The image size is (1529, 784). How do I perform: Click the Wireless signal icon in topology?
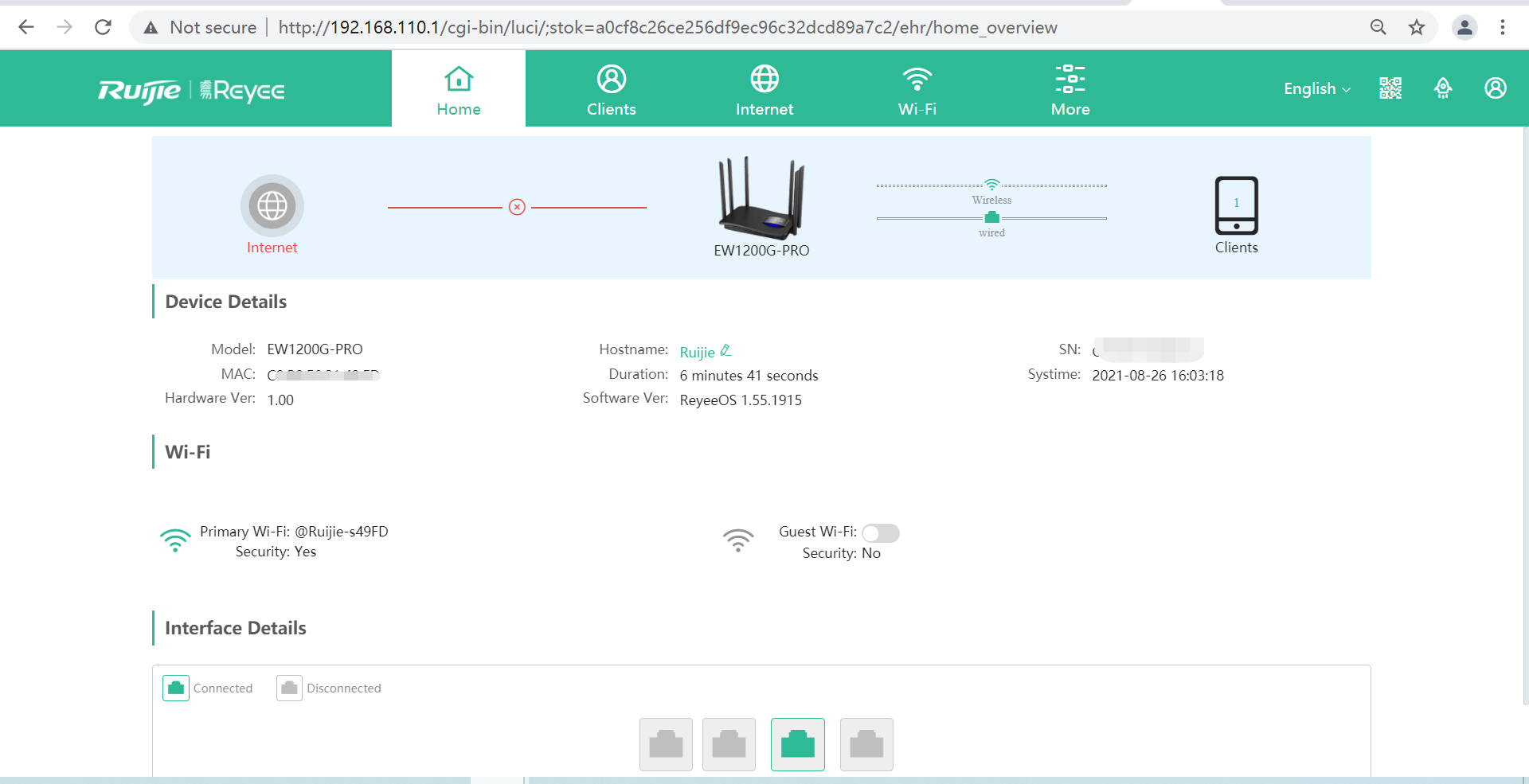coord(991,185)
